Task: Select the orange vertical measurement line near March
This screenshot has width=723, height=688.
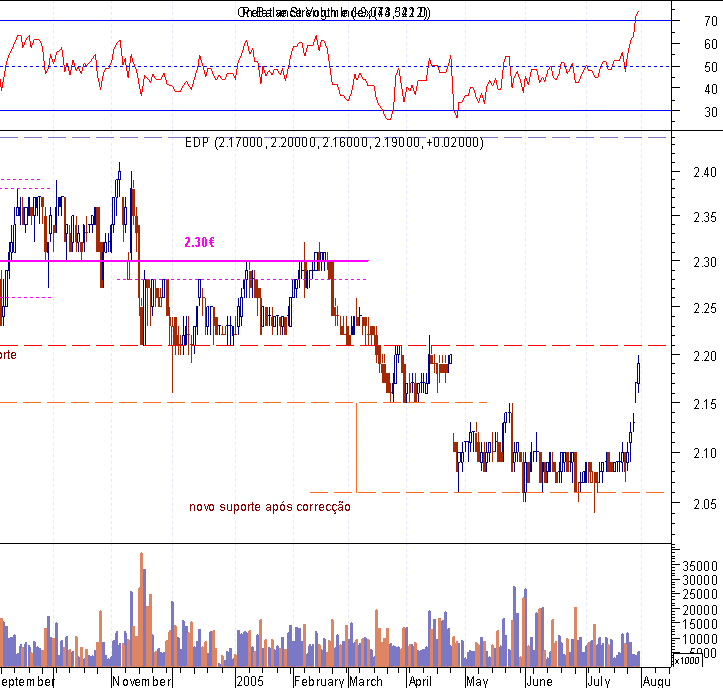Action: [x=356, y=447]
